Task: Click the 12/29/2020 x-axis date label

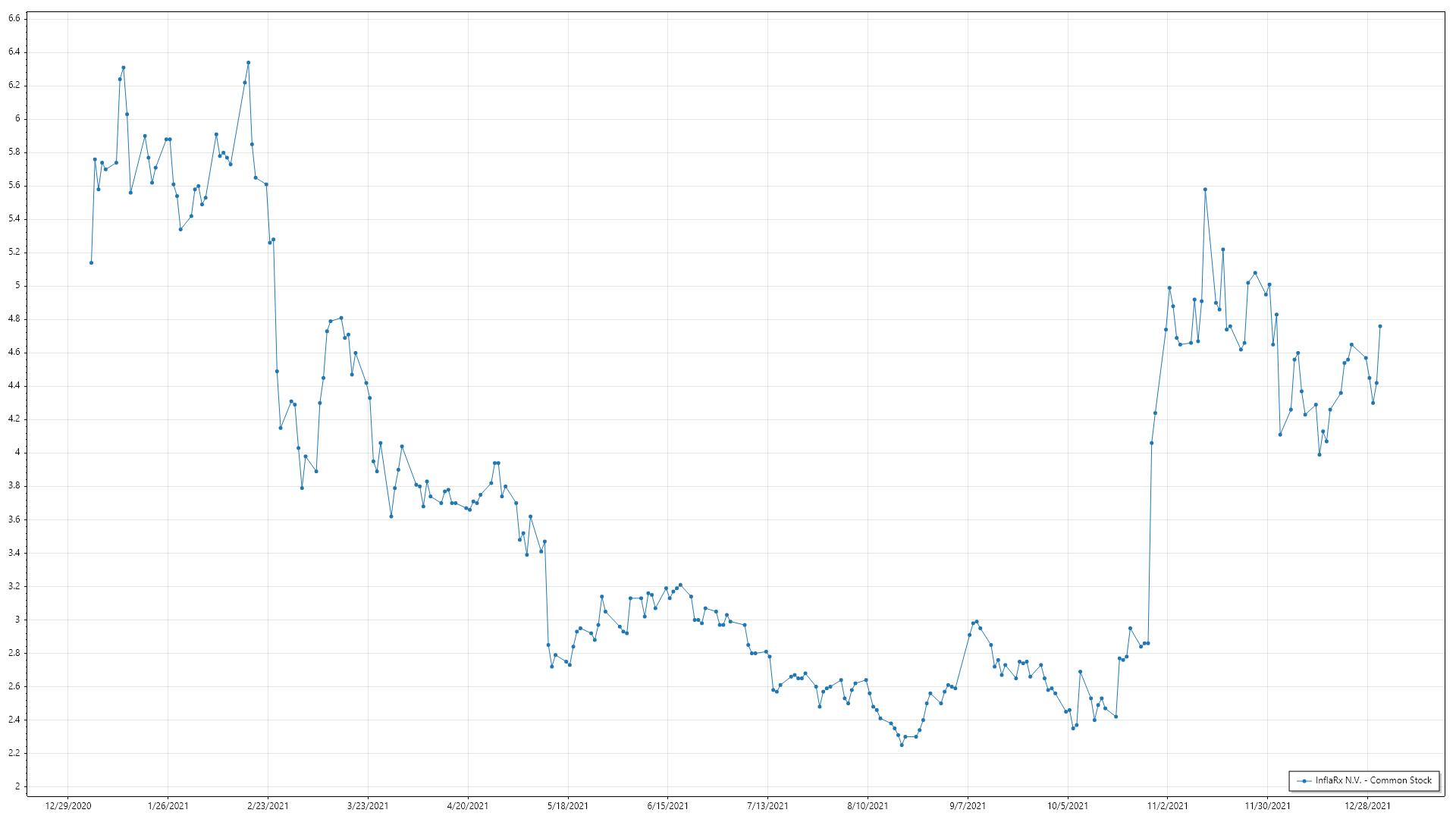Action: pos(68,805)
